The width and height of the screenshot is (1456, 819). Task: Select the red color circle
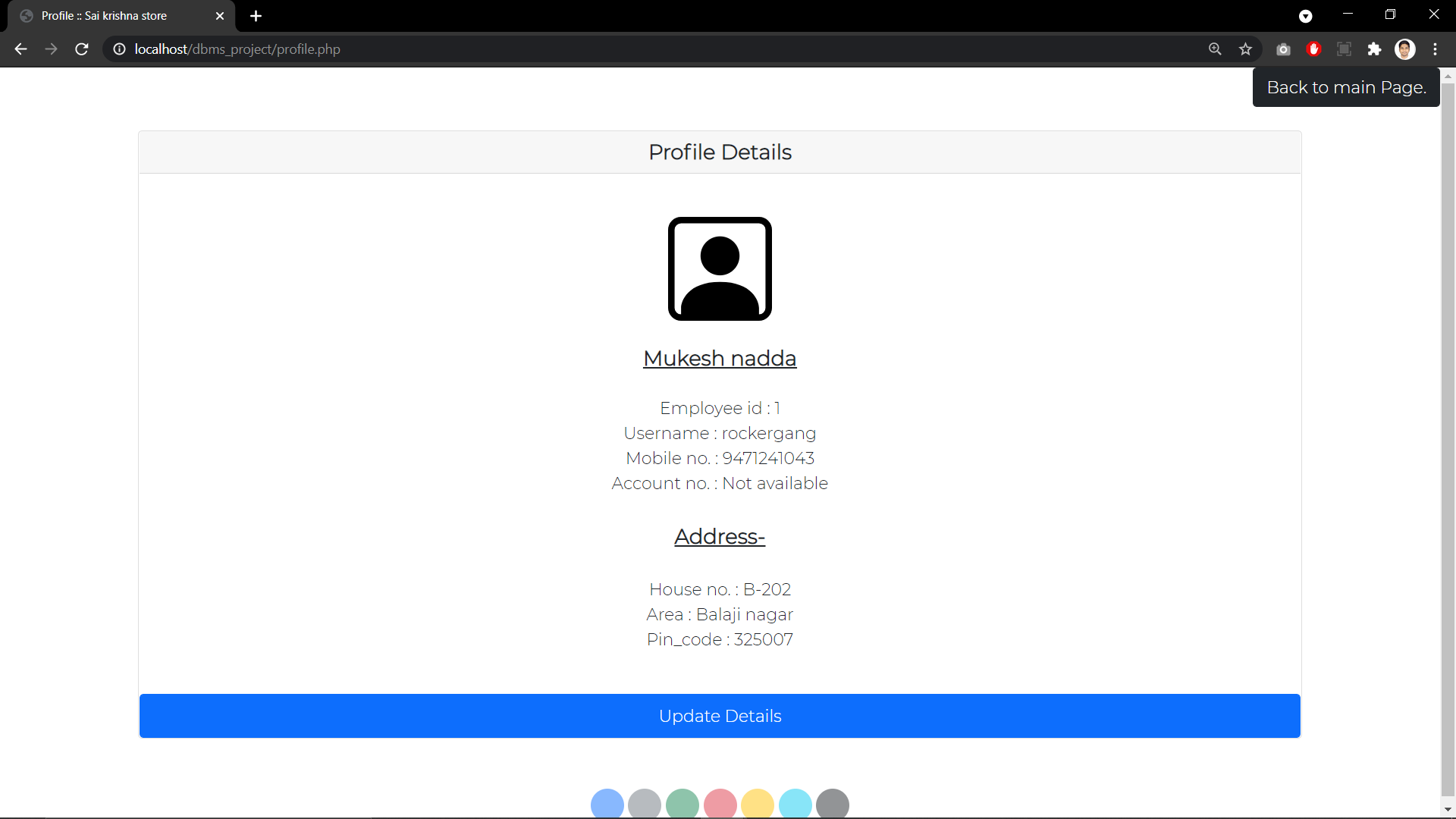(720, 804)
